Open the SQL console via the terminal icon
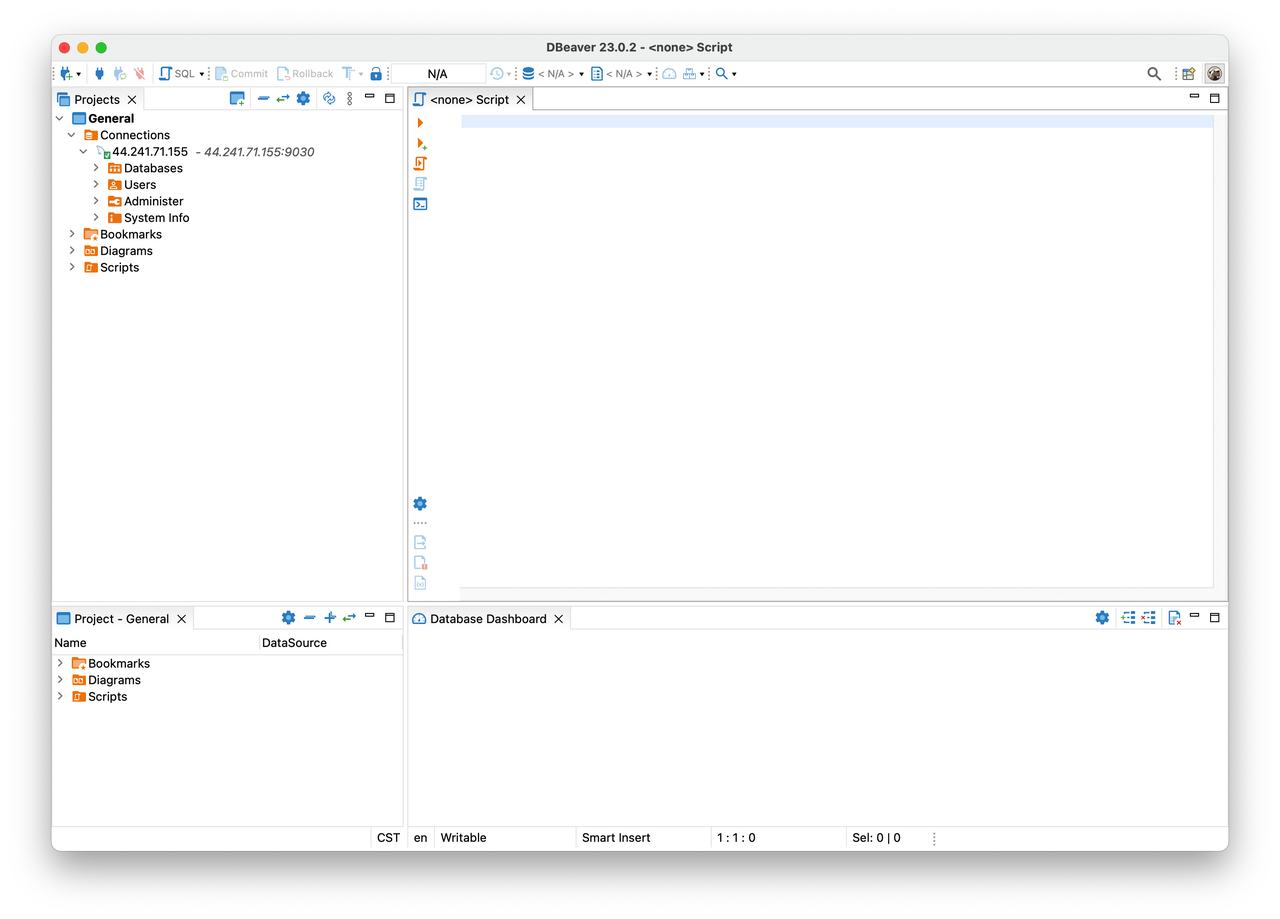This screenshot has height=919, width=1280. 420,204
